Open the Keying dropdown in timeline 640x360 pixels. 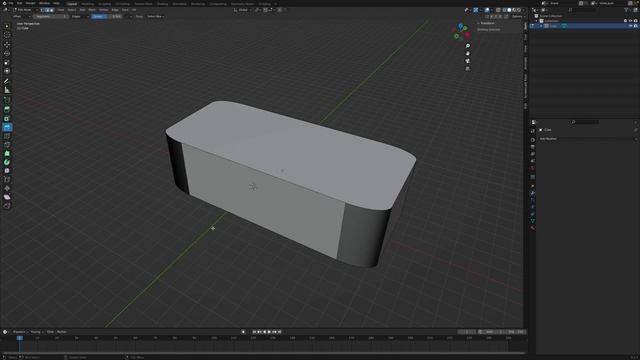coord(36,332)
